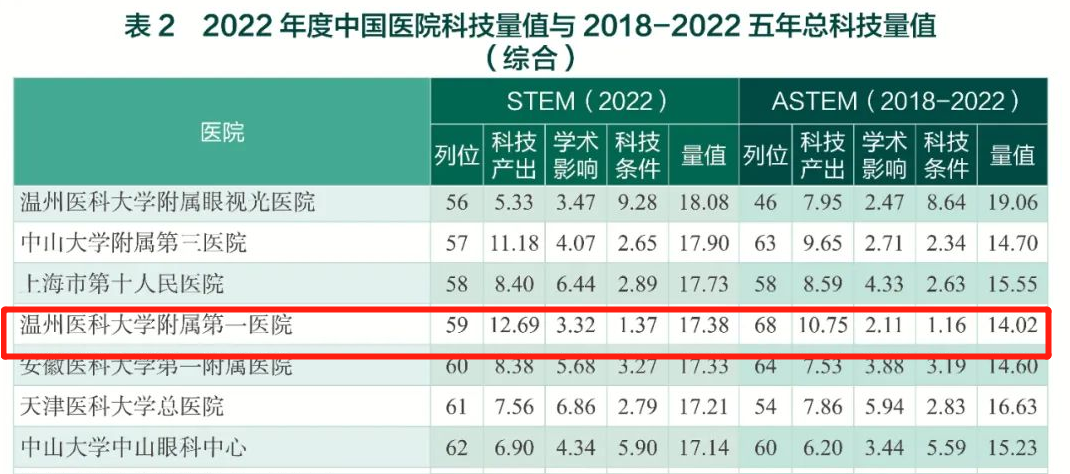Click the ASTEM (2018-2022) group header
Viewport: 1070px width, 474px height.
pos(893,101)
